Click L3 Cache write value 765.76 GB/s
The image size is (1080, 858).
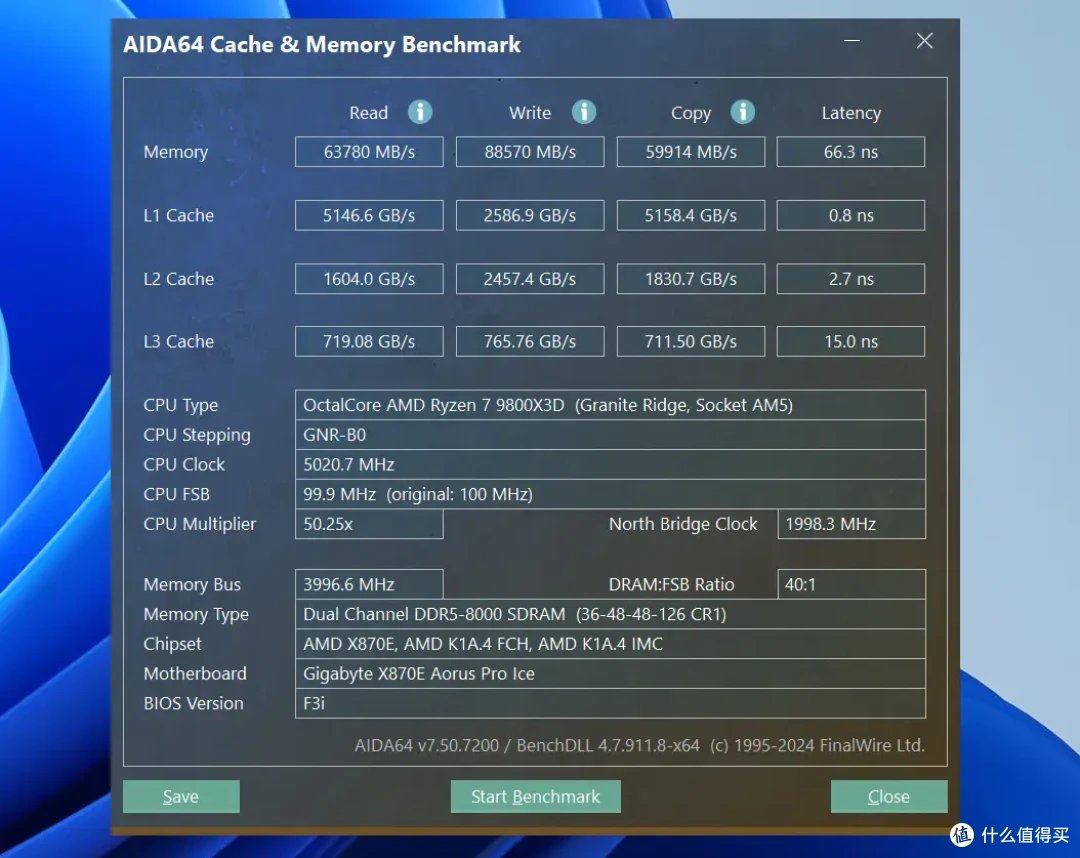pos(530,342)
